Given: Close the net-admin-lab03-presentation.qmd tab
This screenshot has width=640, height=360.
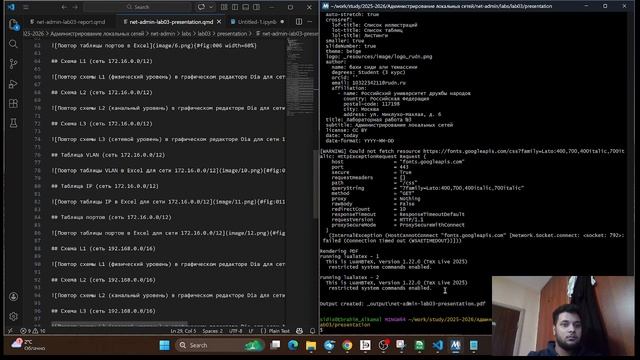Looking at the screenshot, I should 219,22.
